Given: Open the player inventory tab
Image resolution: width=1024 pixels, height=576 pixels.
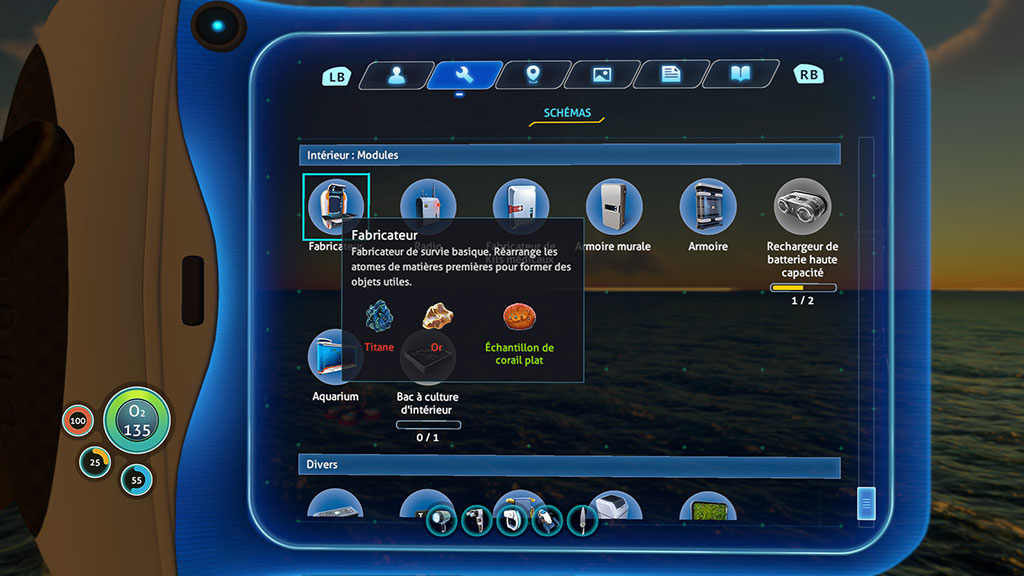Looking at the screenshot, I should 397,75.
